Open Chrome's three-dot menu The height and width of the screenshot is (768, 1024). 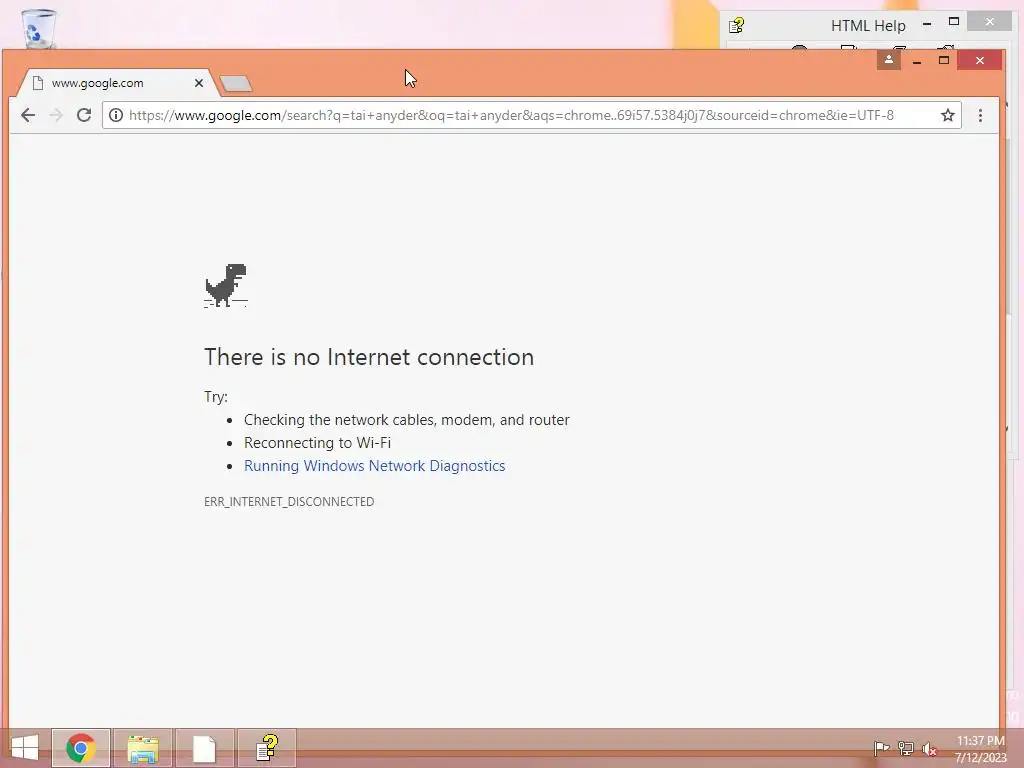(x=980, y=116)
